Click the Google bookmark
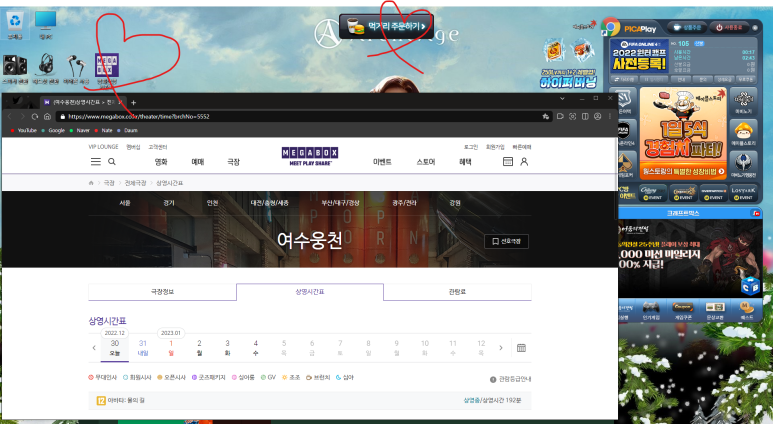The height and width of the screenshot is (424, 773). point(53,131)
